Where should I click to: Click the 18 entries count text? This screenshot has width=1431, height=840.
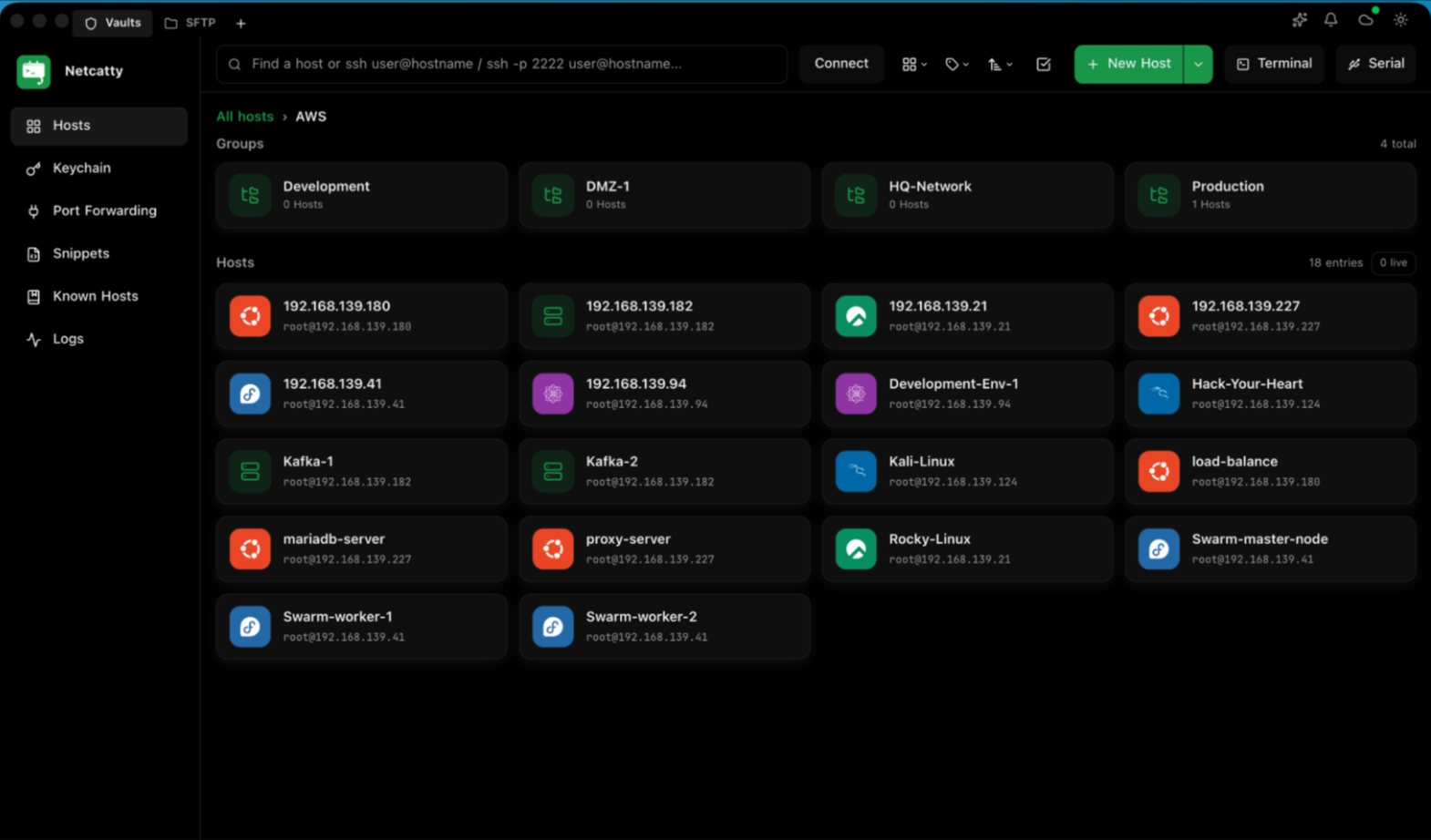[x=1335, y=263]
